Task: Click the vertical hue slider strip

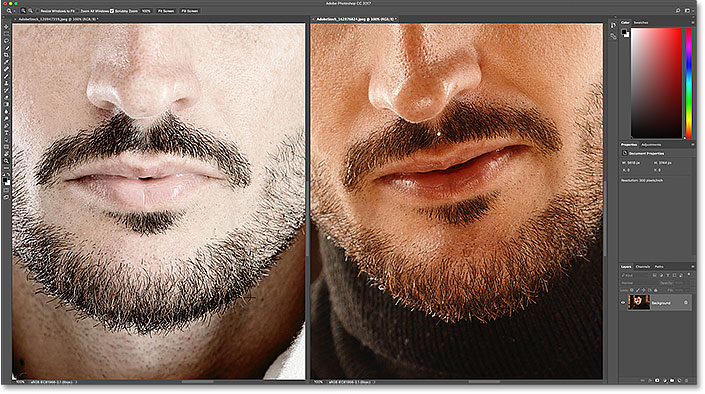Action: click(689, 83)
